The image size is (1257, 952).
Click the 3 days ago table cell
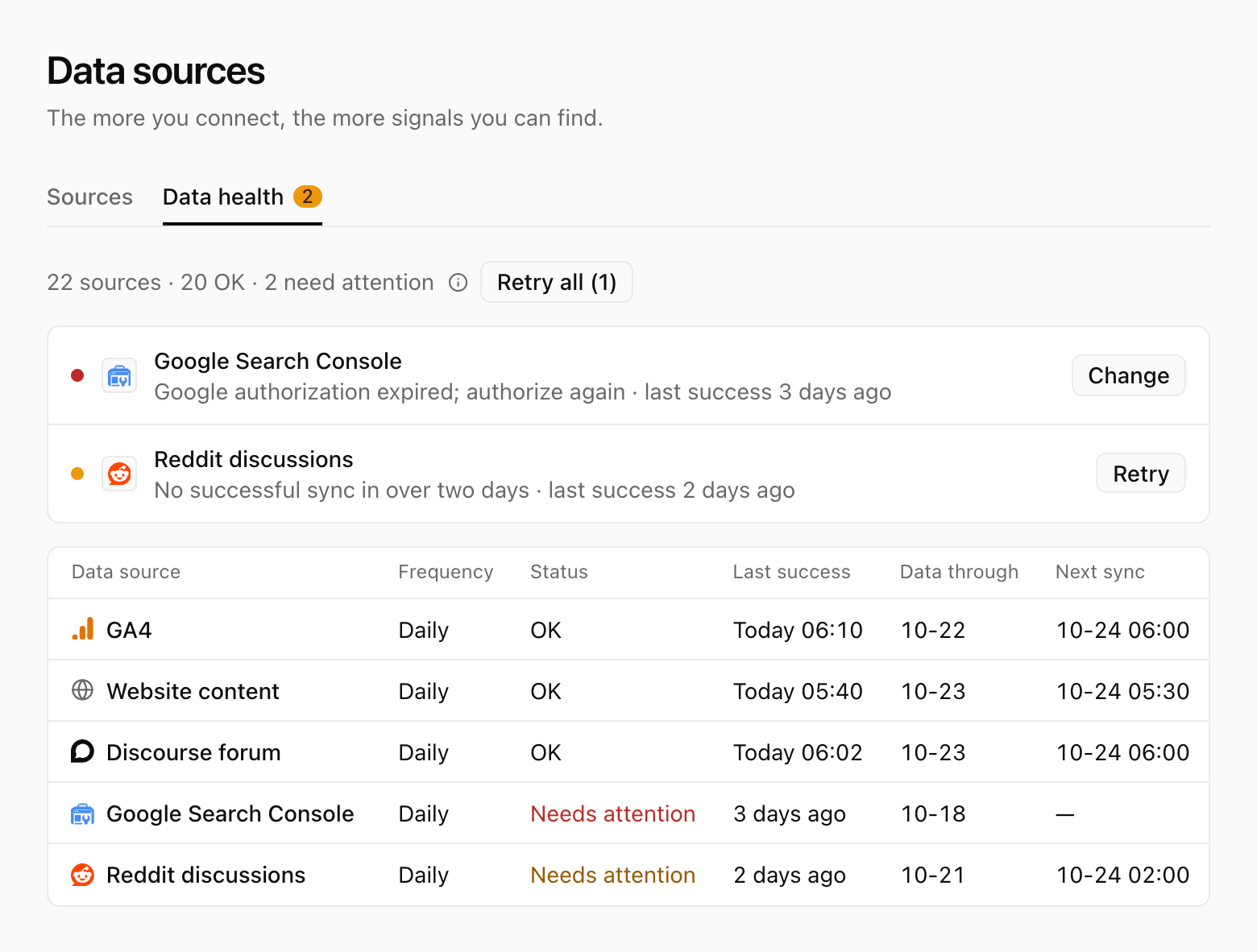[x=790, y=813]
